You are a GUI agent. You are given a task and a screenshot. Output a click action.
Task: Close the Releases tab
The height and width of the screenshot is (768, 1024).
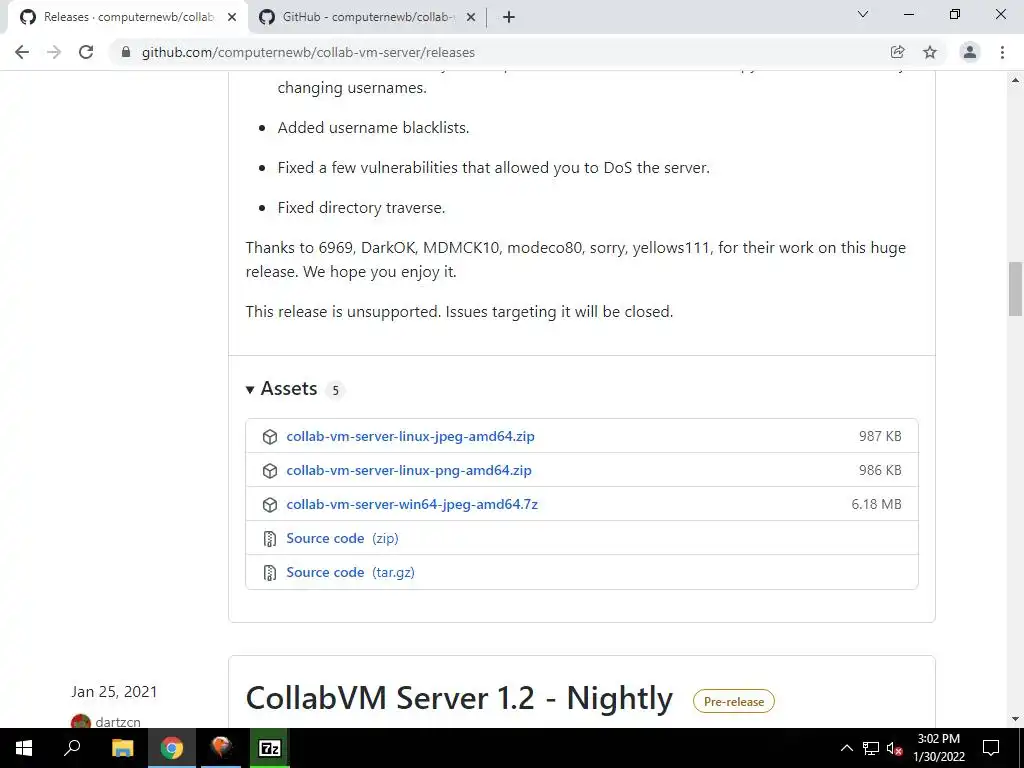click(x=232, y=17)
